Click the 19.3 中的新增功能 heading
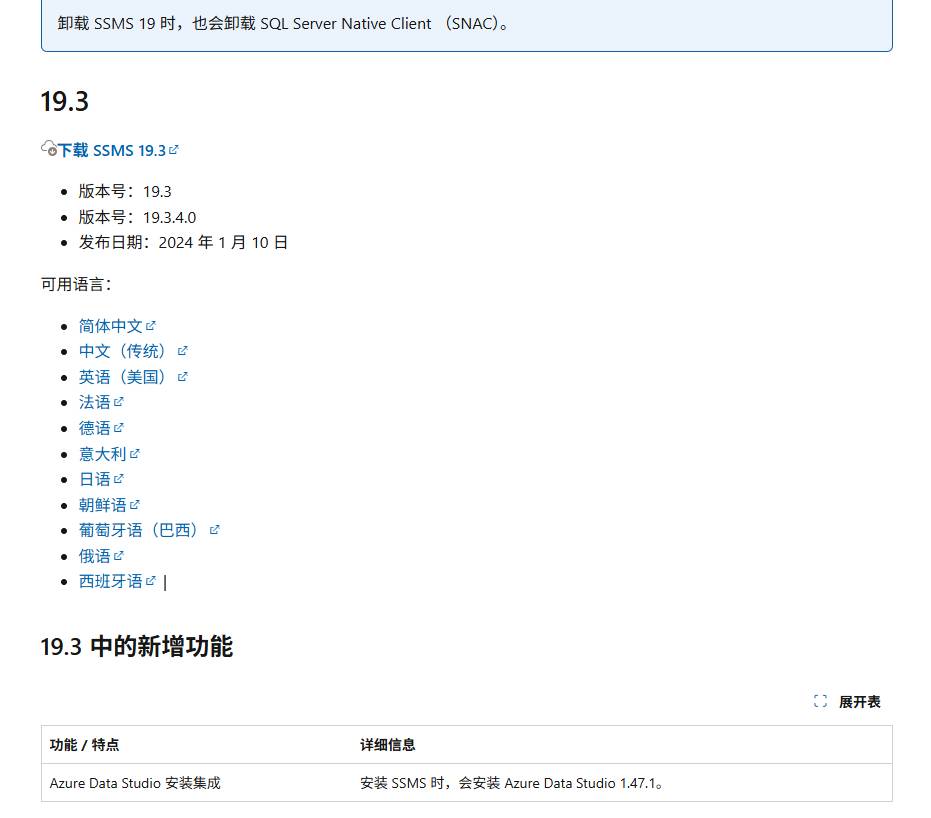This screenshot has width=931, height=818. (137, 647)
